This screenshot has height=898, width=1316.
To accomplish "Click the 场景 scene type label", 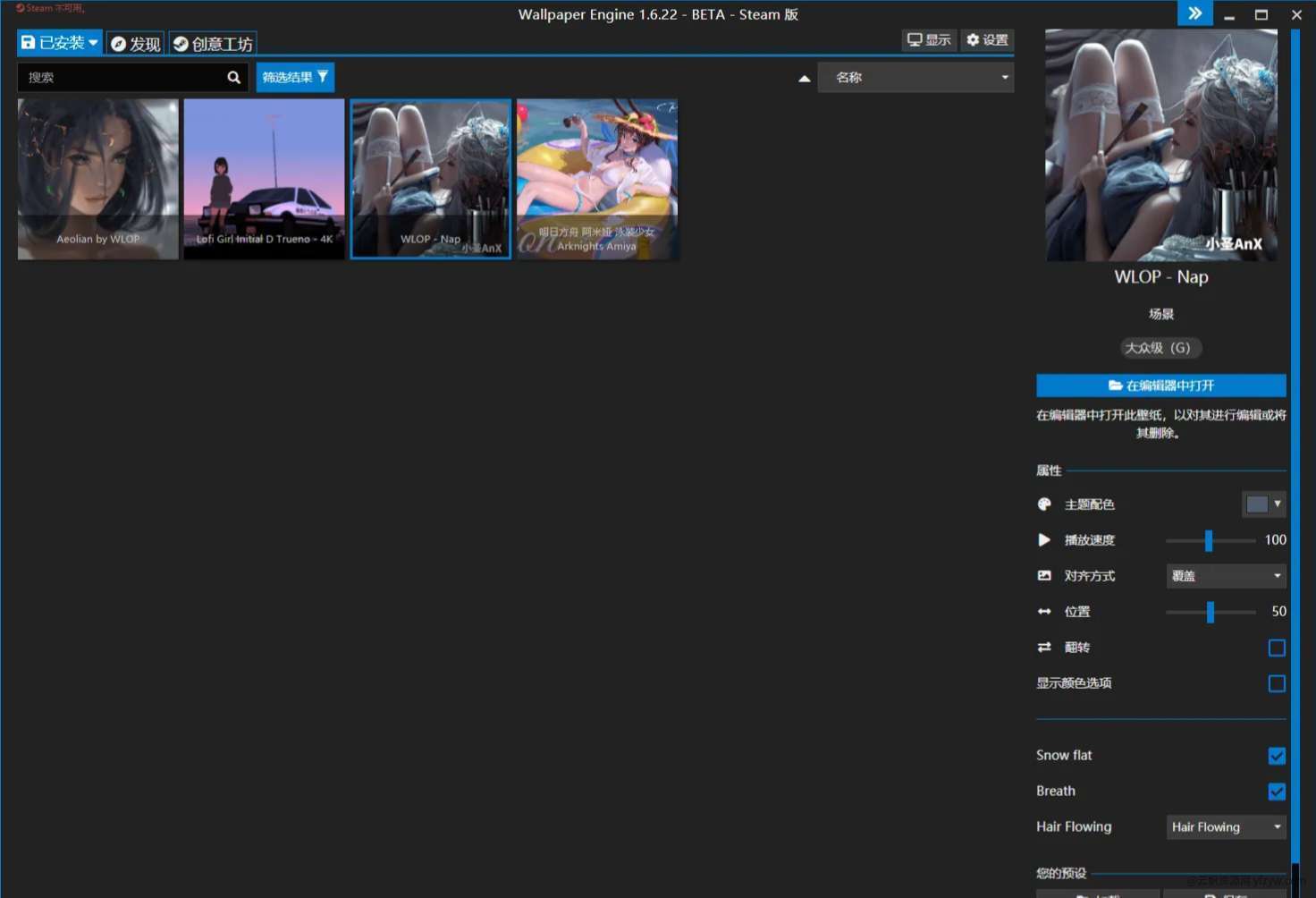I will click(x=1161, y=314).
